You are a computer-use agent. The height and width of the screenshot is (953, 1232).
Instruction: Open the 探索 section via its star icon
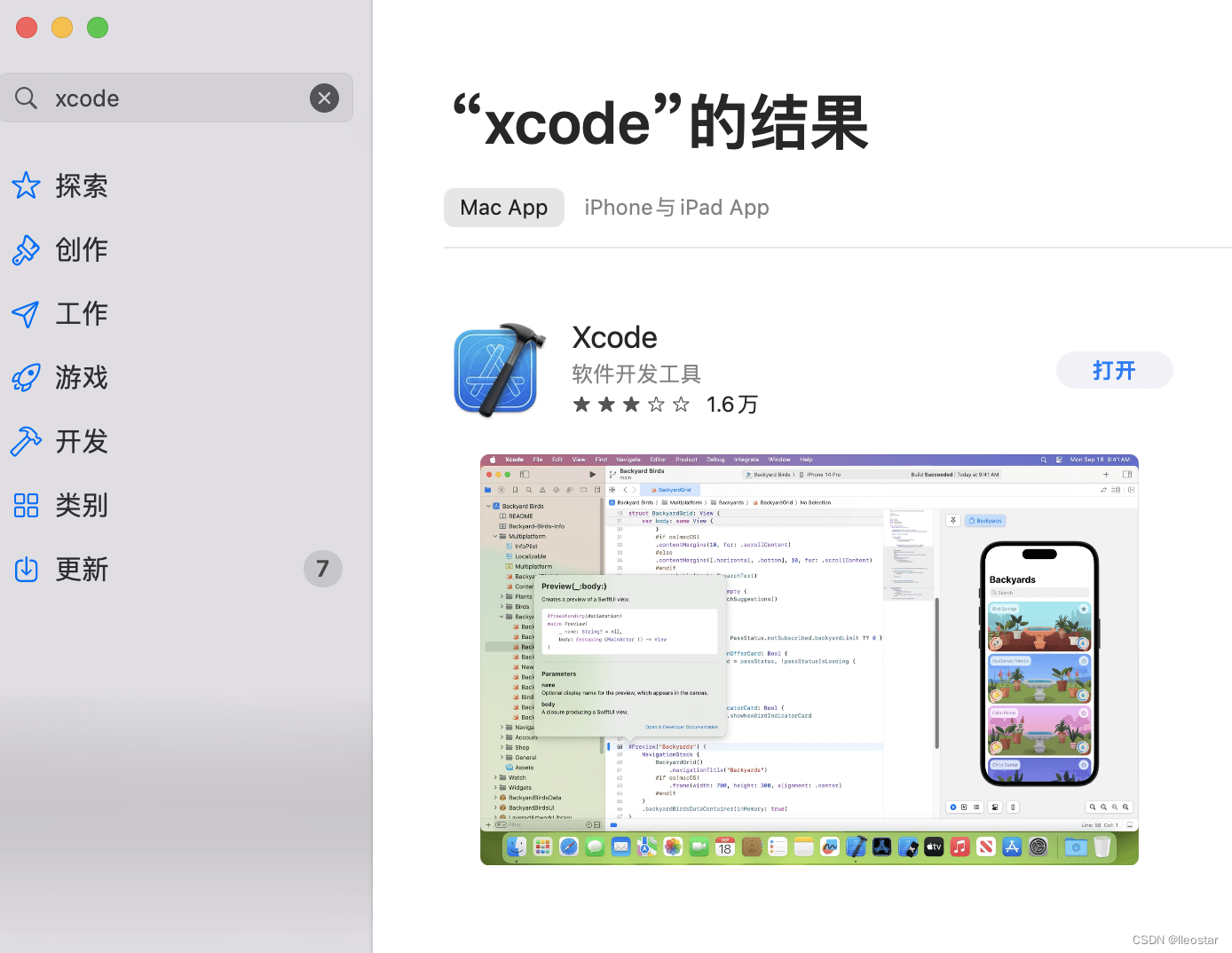(x=26, y=185)
